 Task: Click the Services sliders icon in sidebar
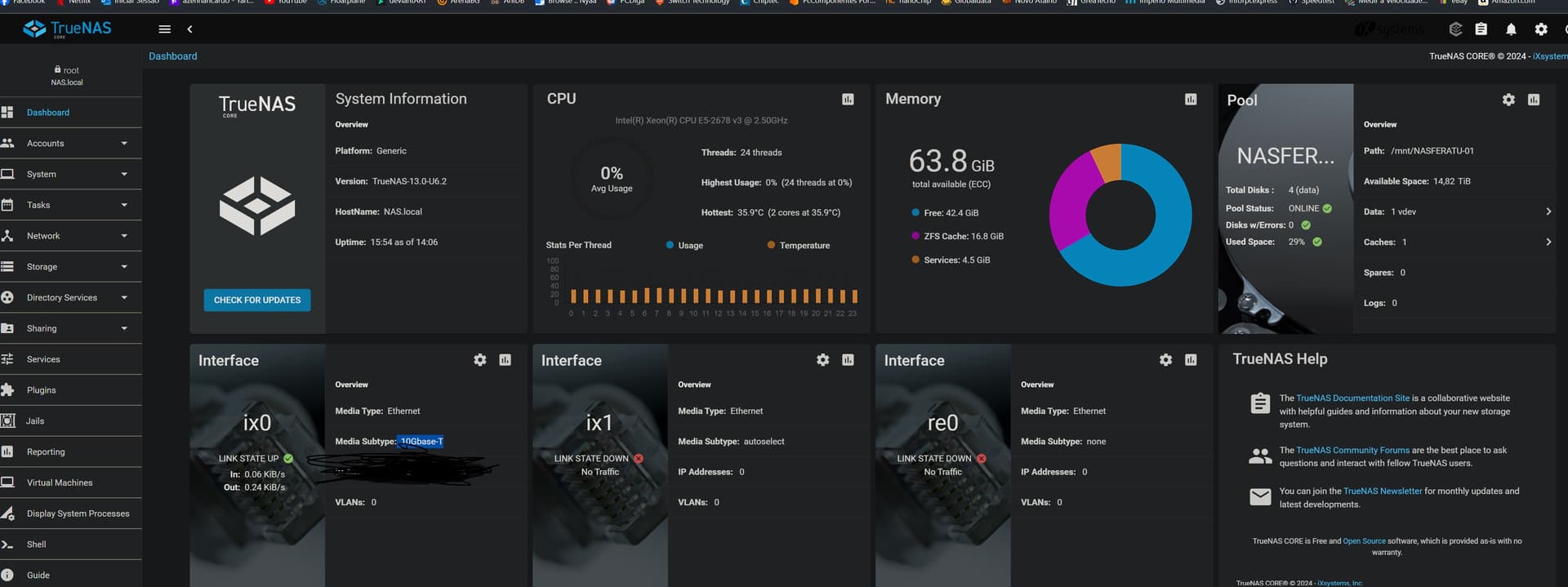tap(7, 359)
